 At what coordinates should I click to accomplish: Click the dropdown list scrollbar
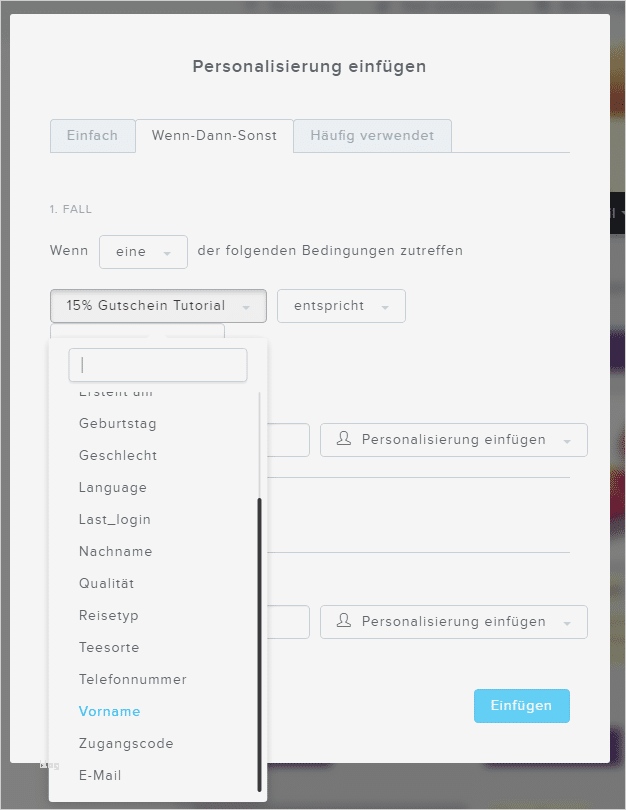pos(260,640)
